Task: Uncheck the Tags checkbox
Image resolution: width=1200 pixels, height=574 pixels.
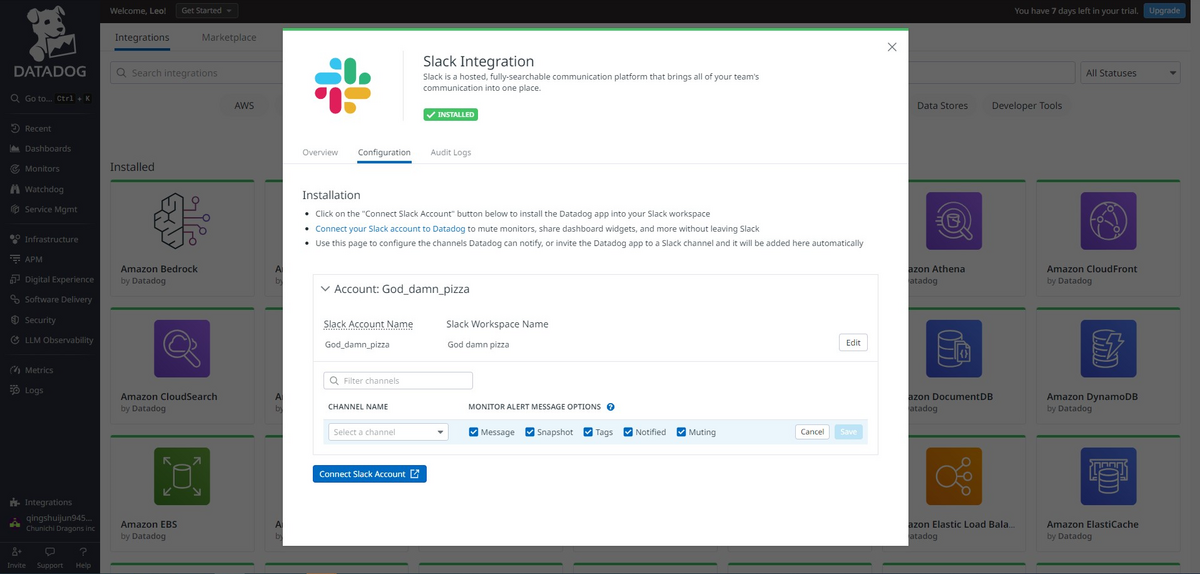Action: tap(588, 432)
